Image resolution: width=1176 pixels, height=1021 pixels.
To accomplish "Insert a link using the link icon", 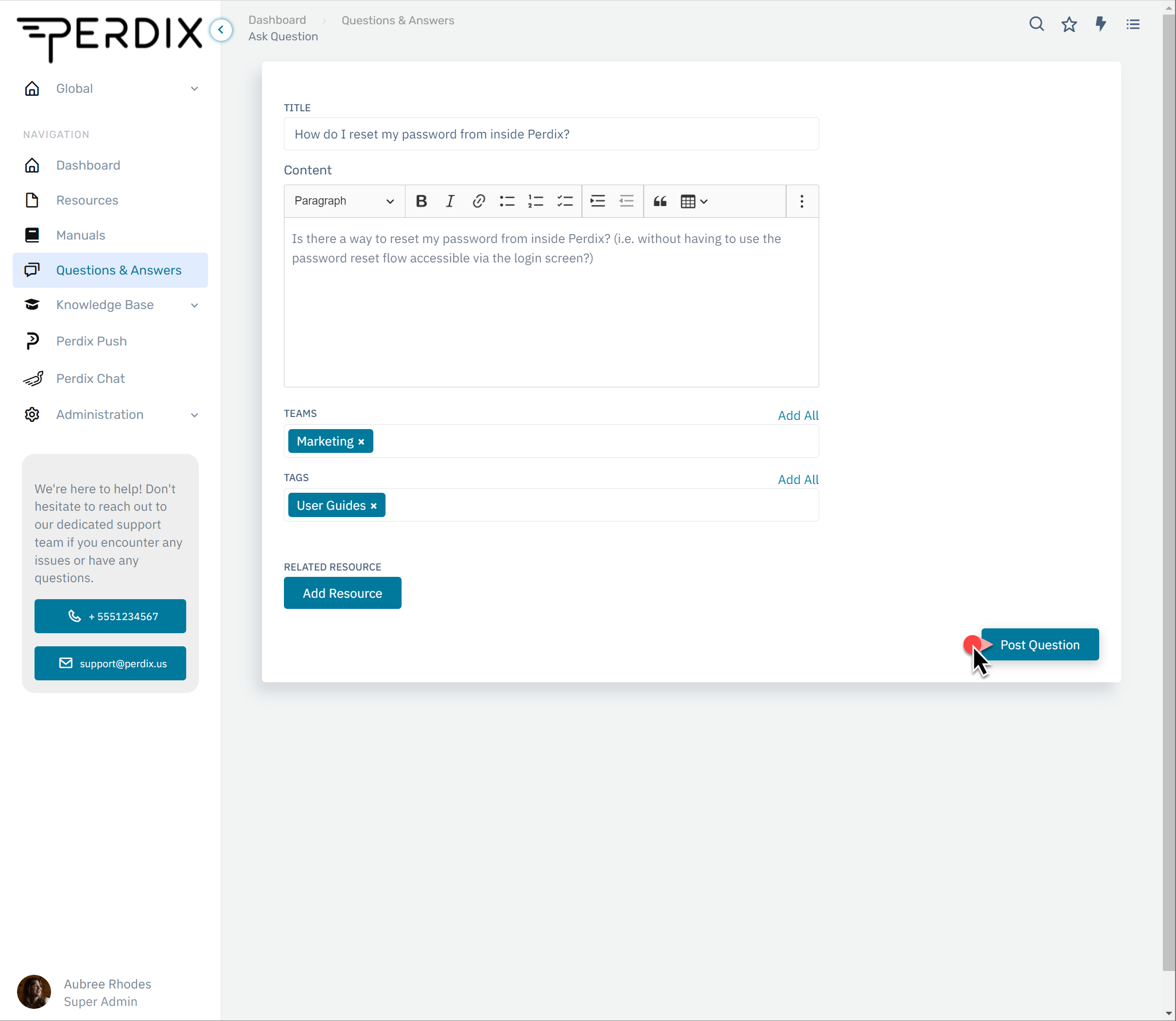I will click(x=478, y=201).
